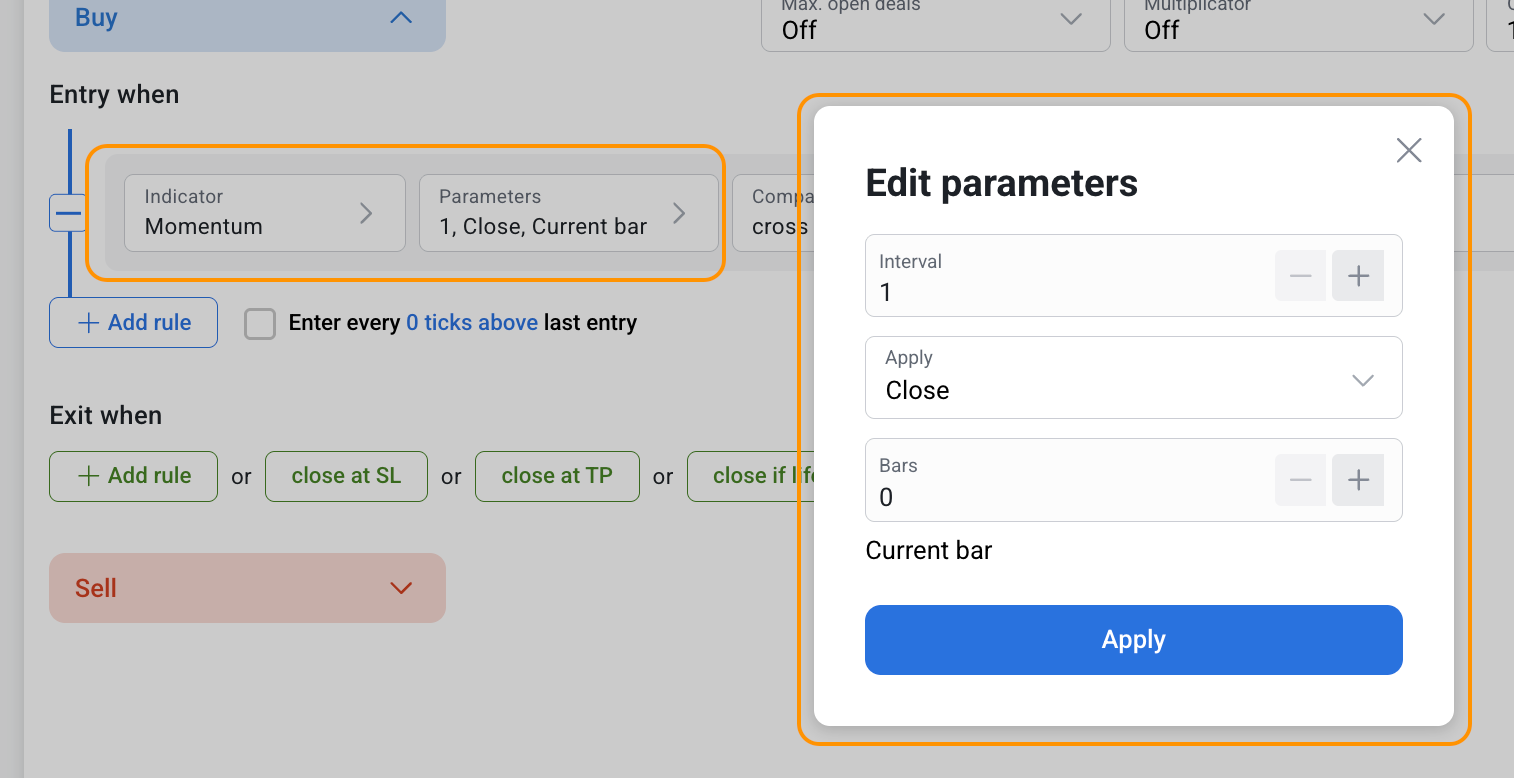Open the Multiplicator dropdown
Viewport: 1514px width, 778px height.
coord(1297,20)
